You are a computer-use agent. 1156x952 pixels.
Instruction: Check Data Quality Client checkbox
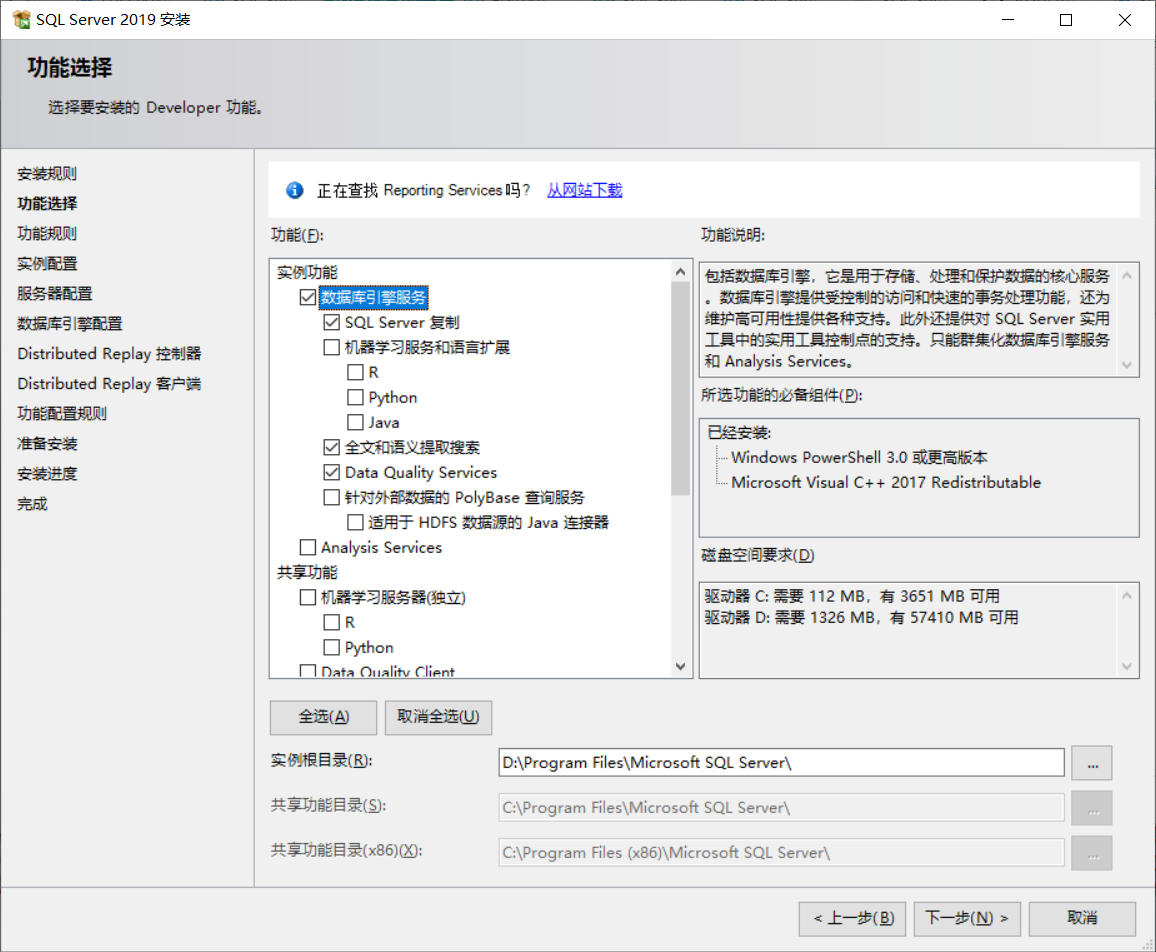308,671
